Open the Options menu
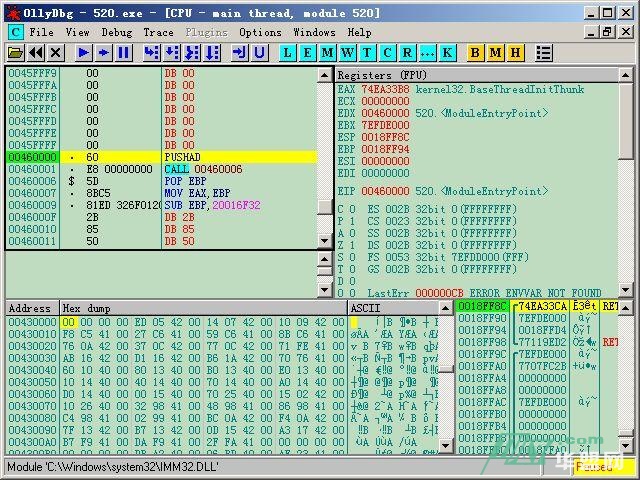Screen dimensions: 640x480 coord(260,32)
